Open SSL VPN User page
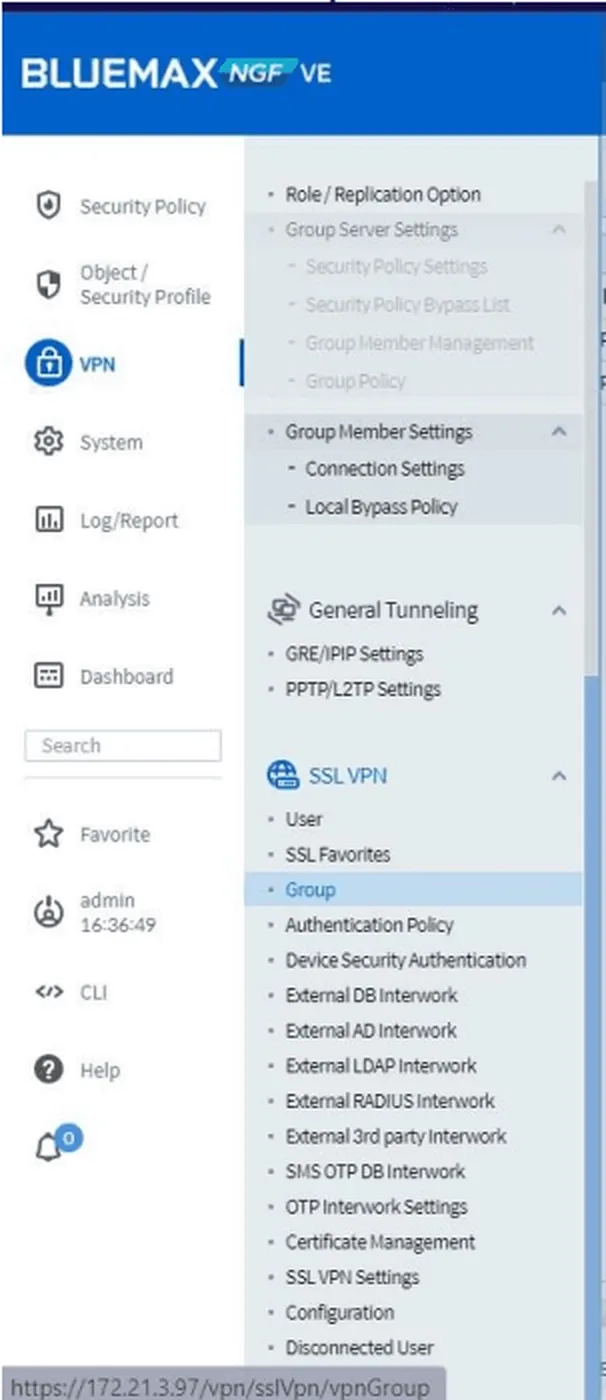Screen dimensions: 606x1400 tap(304, 819)
